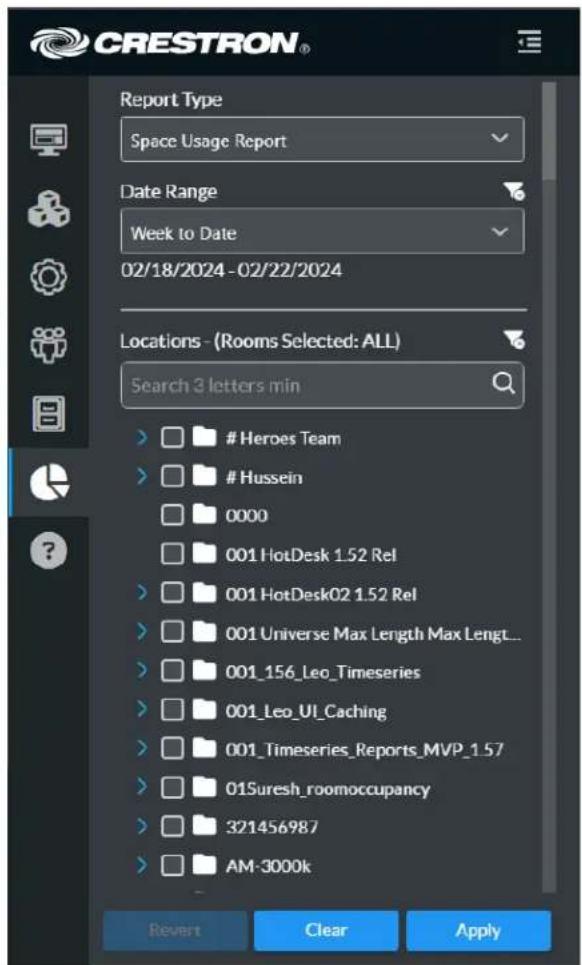
Task: Check the 01Suresh_roomoccupancy checkbox
Action: coord(172,788)
